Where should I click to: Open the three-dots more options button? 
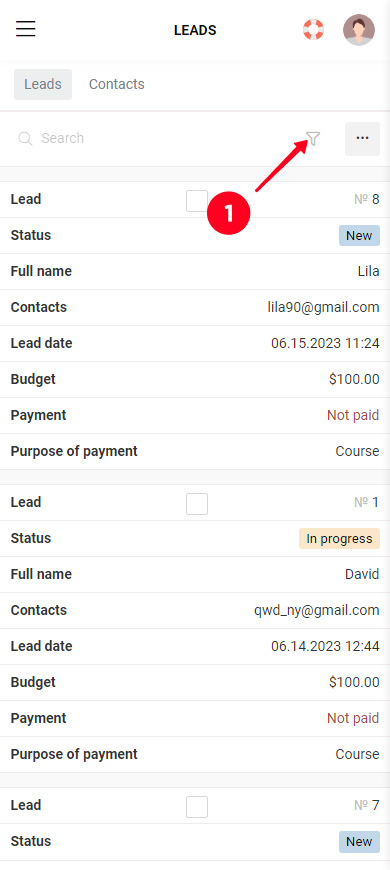tap(362, 139)
